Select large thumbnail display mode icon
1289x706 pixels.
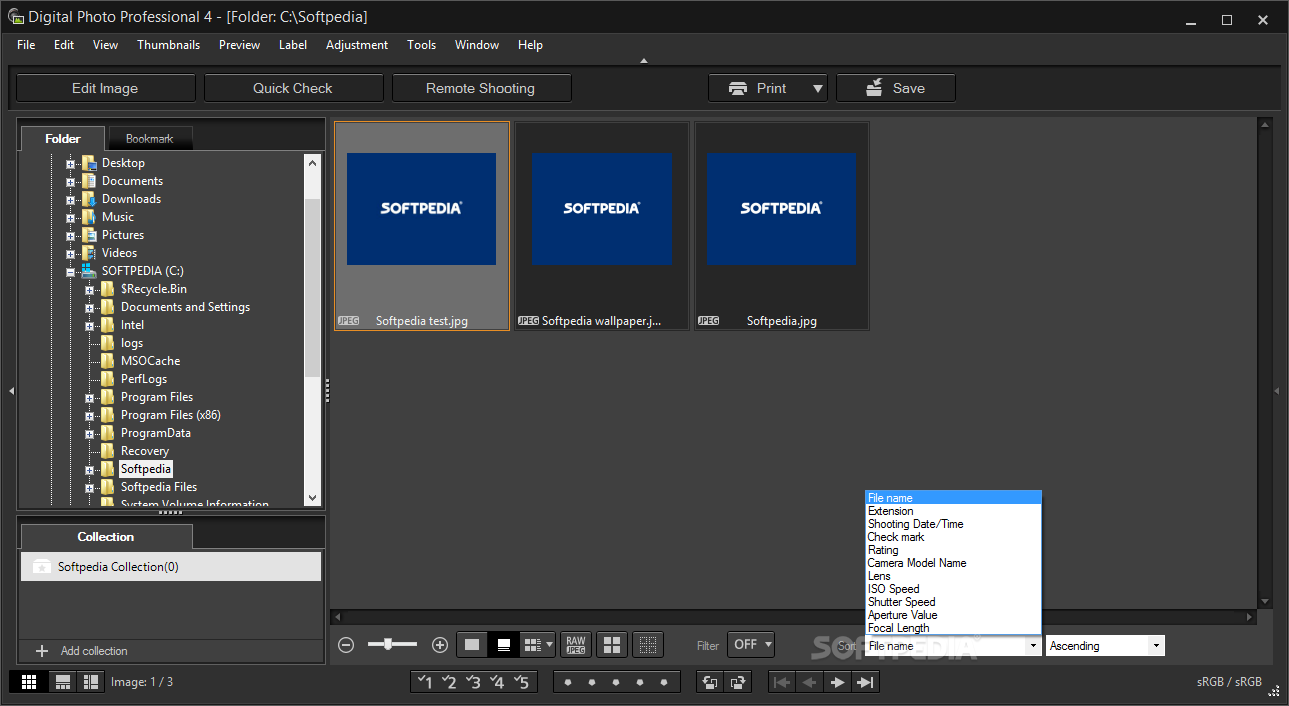tap(472, 645)
